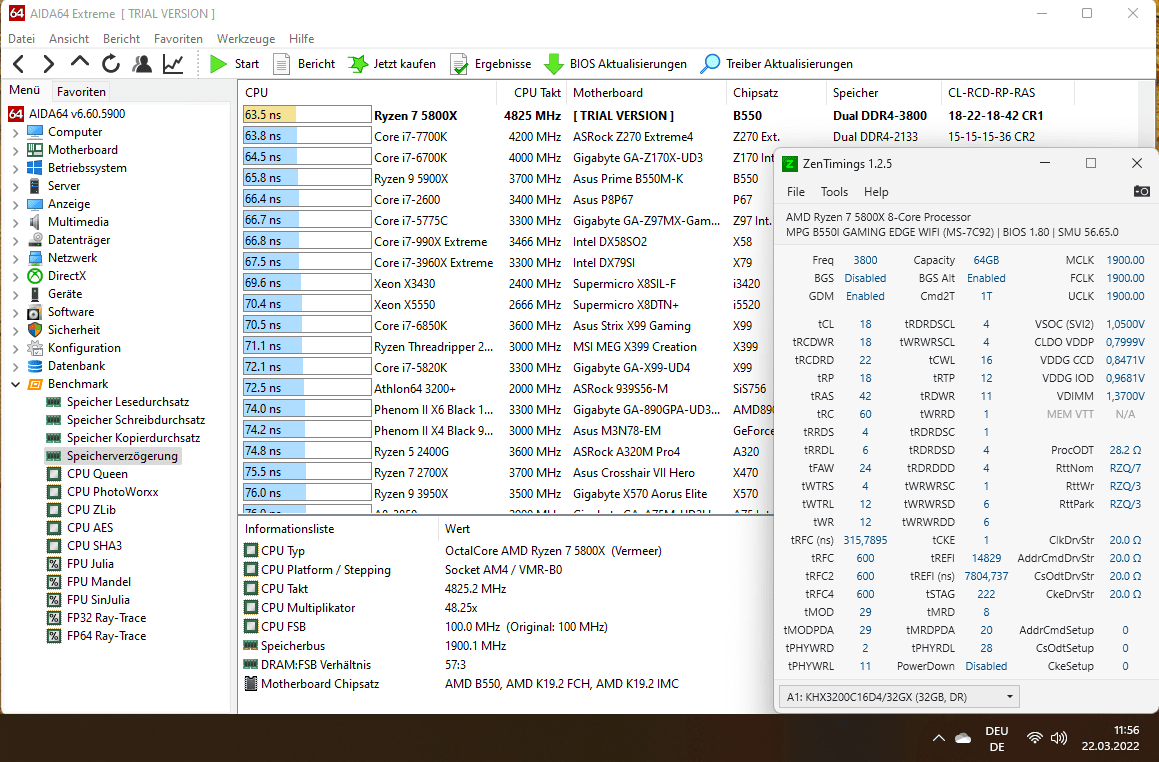Start the benchmark with the green Start button
This screenshot has height=762, width=1159.
[x=234, y=64]
